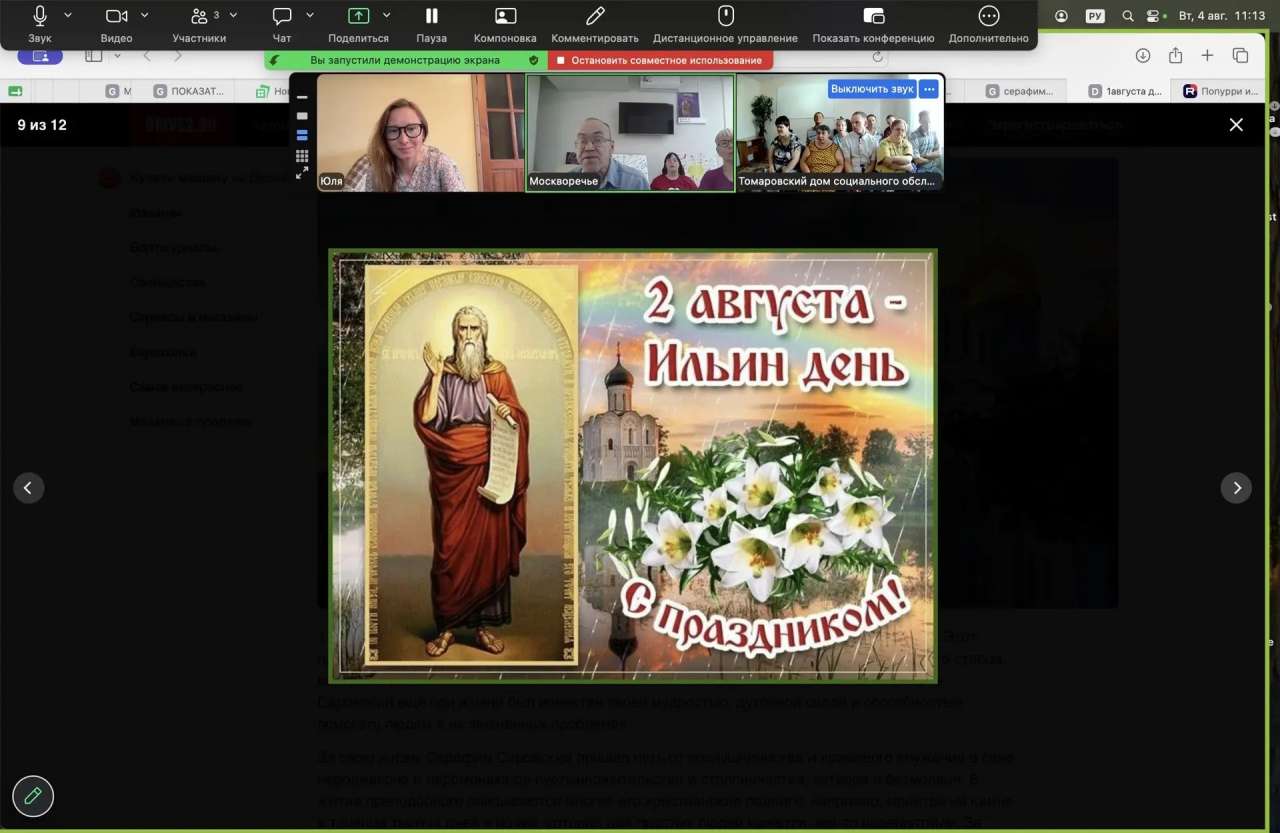Expand video options arrow next to Видео
Screen dimensions: 1280x833
(145, 15)
